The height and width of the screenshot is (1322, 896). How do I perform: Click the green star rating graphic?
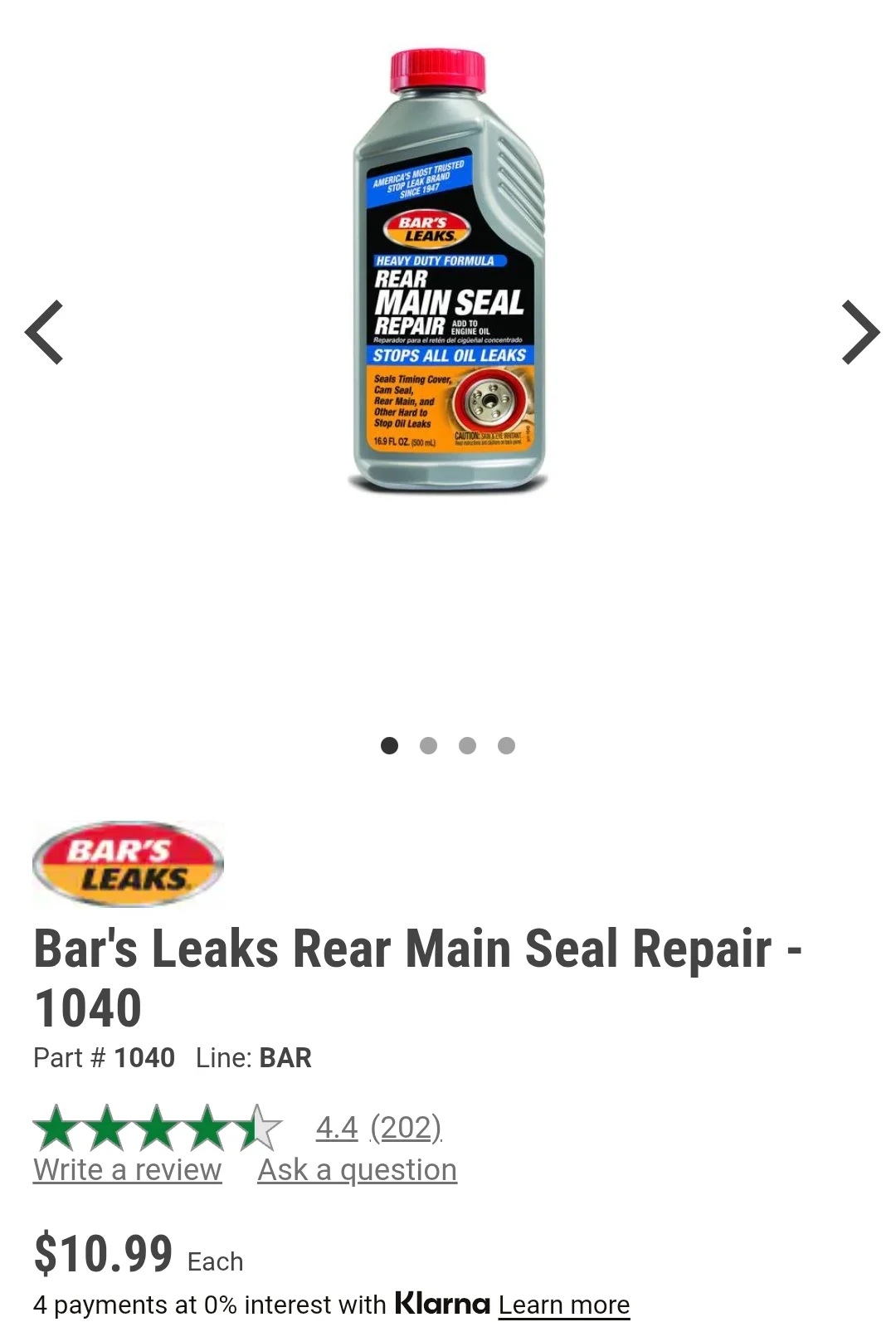click(x=158, y=1128)
